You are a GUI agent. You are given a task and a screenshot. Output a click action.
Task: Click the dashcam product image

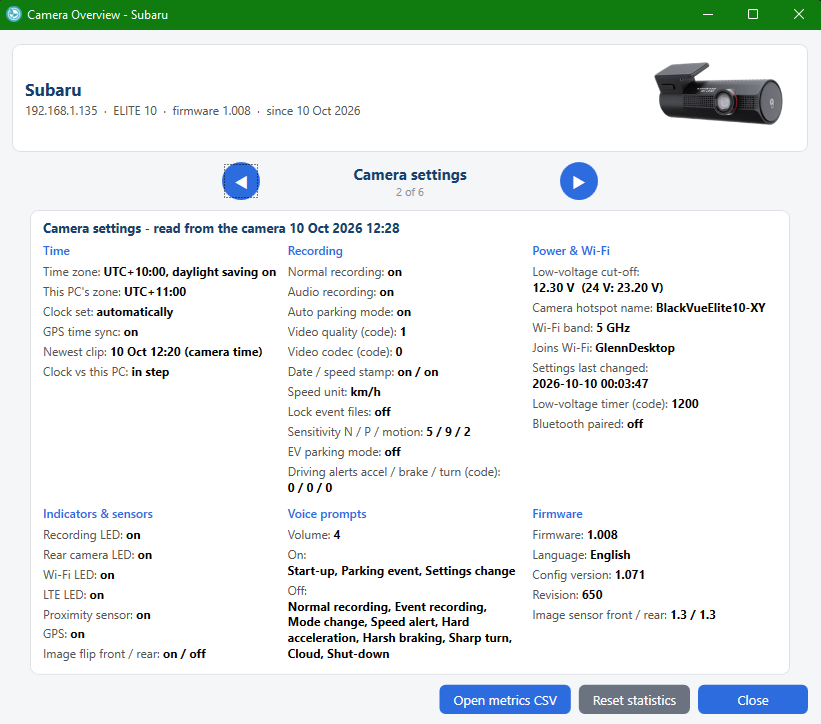click(x=718, y=94)
